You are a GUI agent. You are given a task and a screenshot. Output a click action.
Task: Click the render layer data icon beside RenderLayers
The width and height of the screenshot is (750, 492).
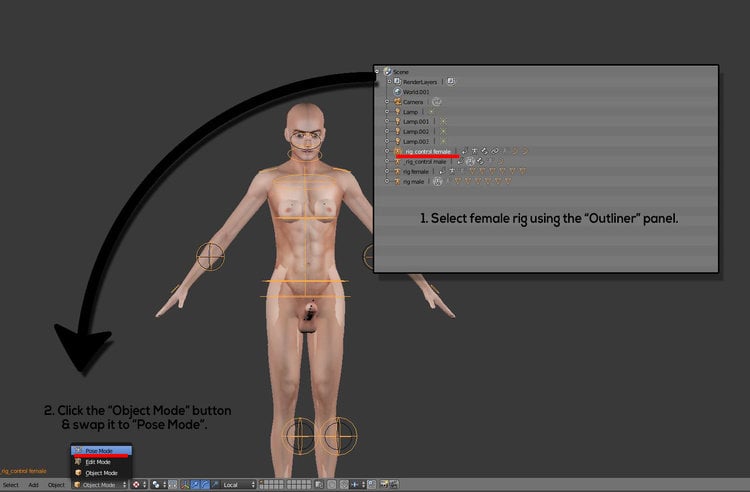pyautogui.click(x=451, y=81)
